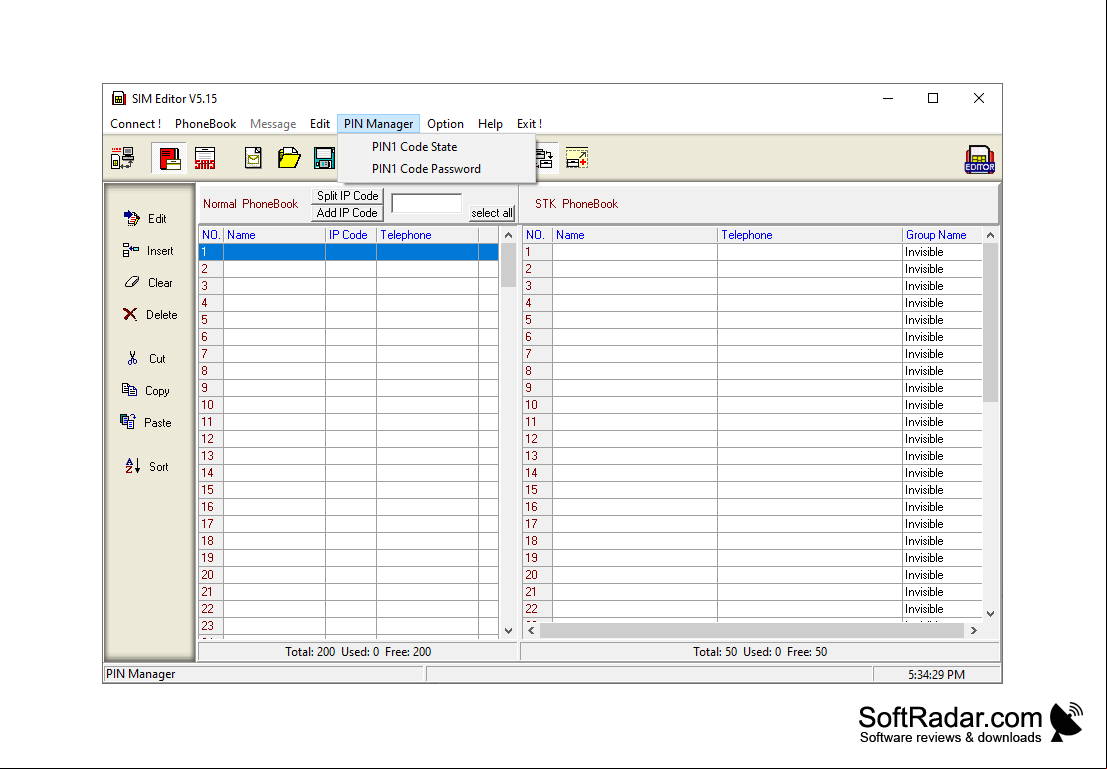
Task: Select row 20 in Normal PhoneBook
Action: [x=349, y=575]
